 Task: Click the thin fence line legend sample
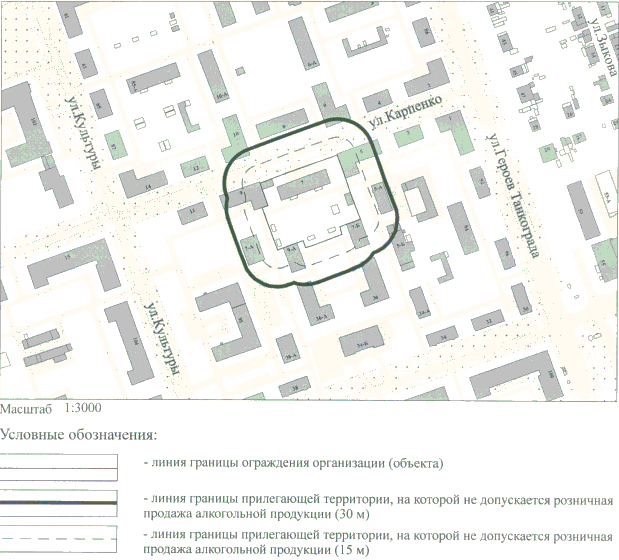[x=60, y=464]
